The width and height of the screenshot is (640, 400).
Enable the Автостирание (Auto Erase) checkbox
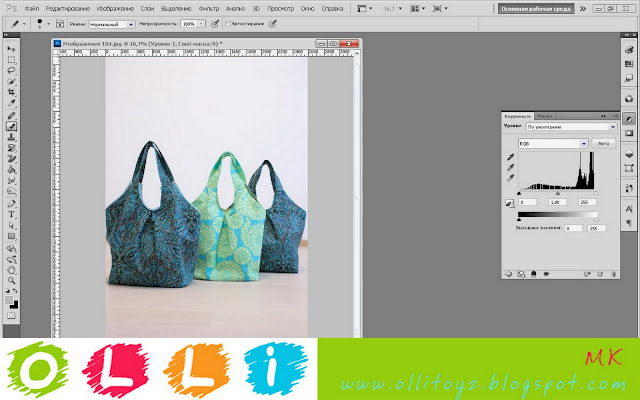click(x=228, y=24)
